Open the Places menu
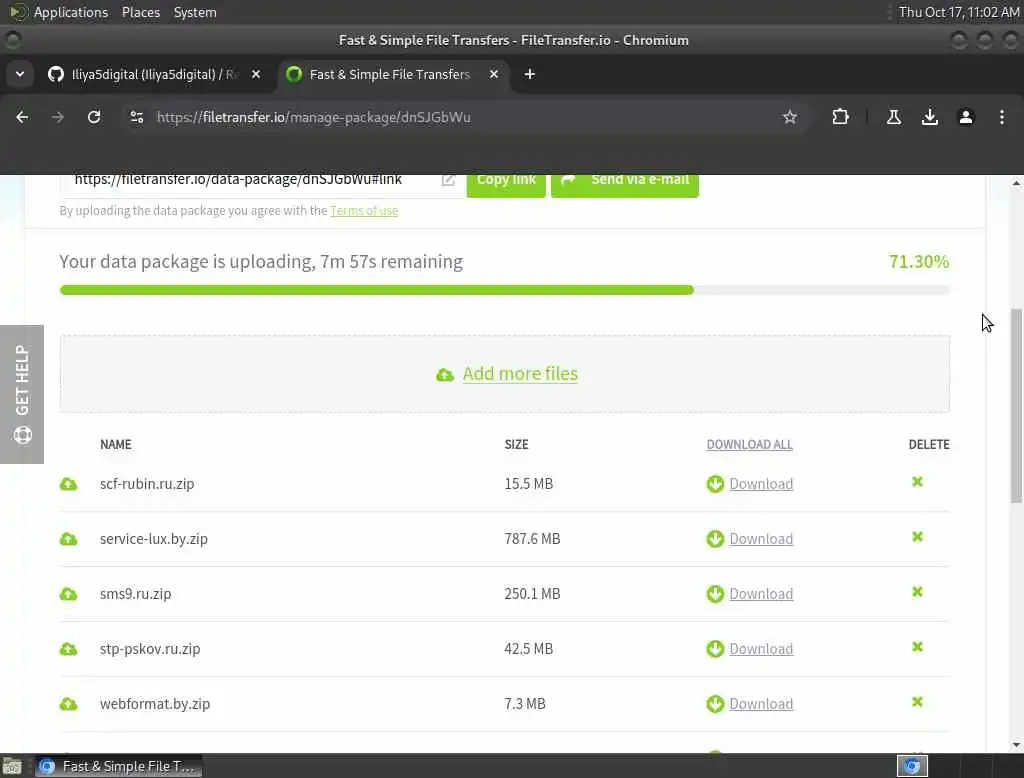1024x778 pixels. tap(141, 12)
